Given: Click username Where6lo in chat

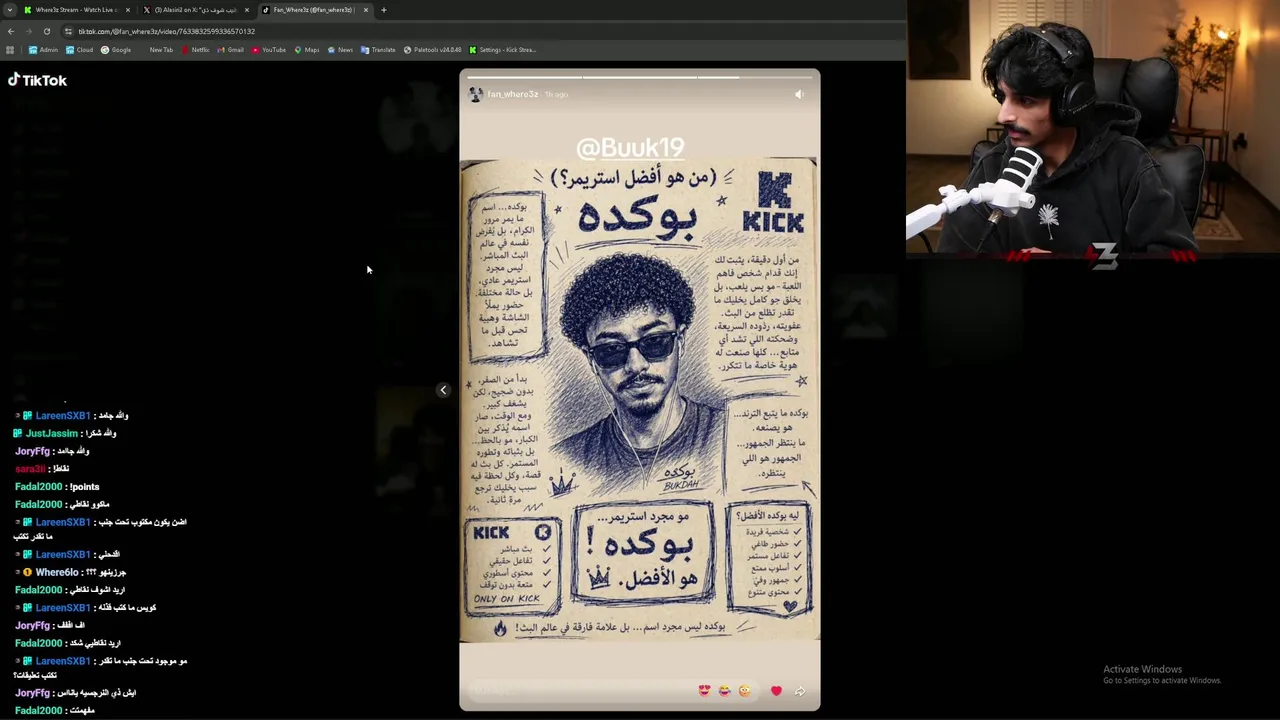Looking at the screenshot, I should pyautogui.click(x=57, y=572).
